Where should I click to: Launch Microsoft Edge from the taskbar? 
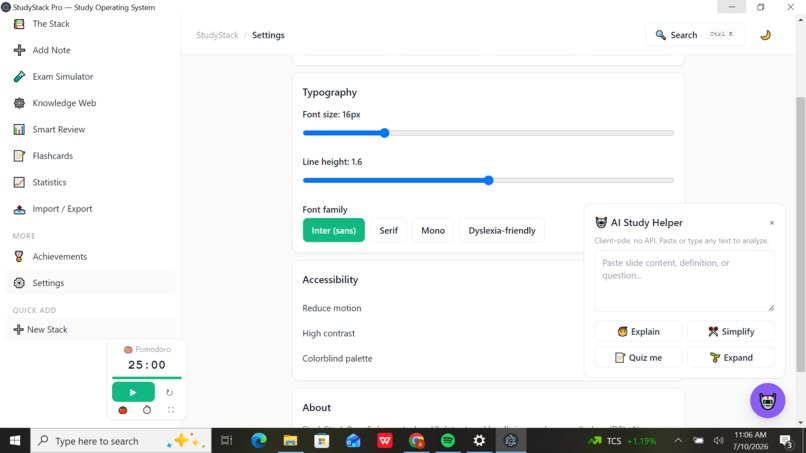pos(259,441)
